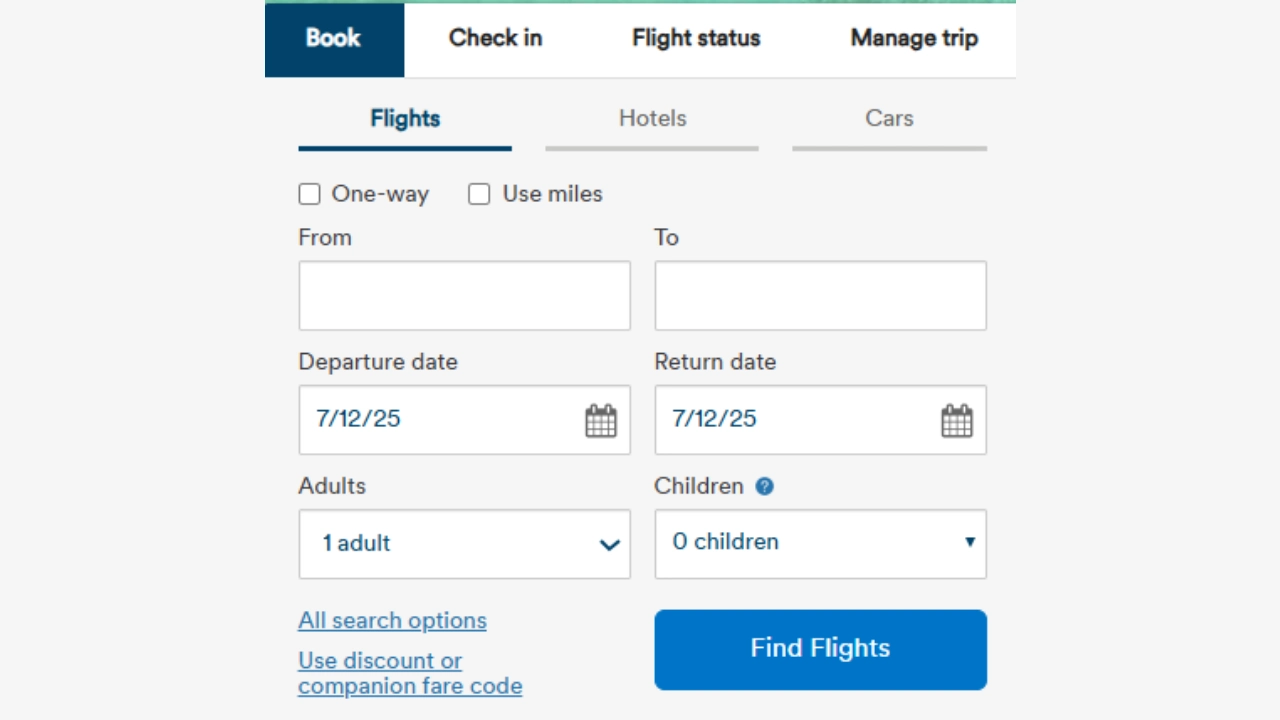The width and height of the screenshot is (1280, 720).
Task: Click the chevron icon on the Adults selector
Action: click(x=609, y=545)
